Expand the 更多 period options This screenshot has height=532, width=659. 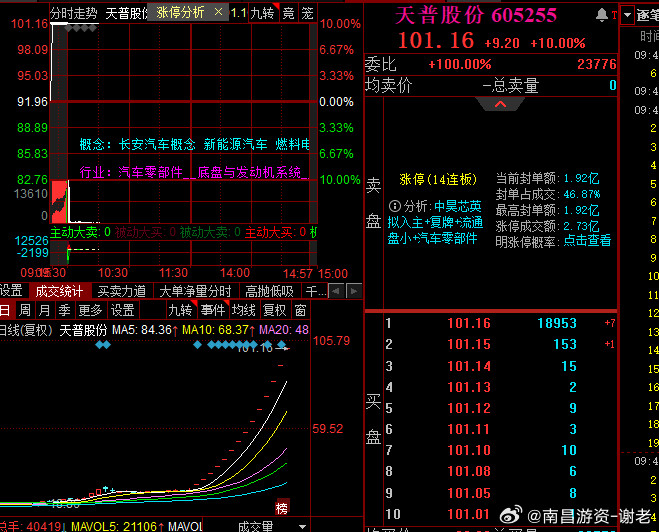click(90, 310)
